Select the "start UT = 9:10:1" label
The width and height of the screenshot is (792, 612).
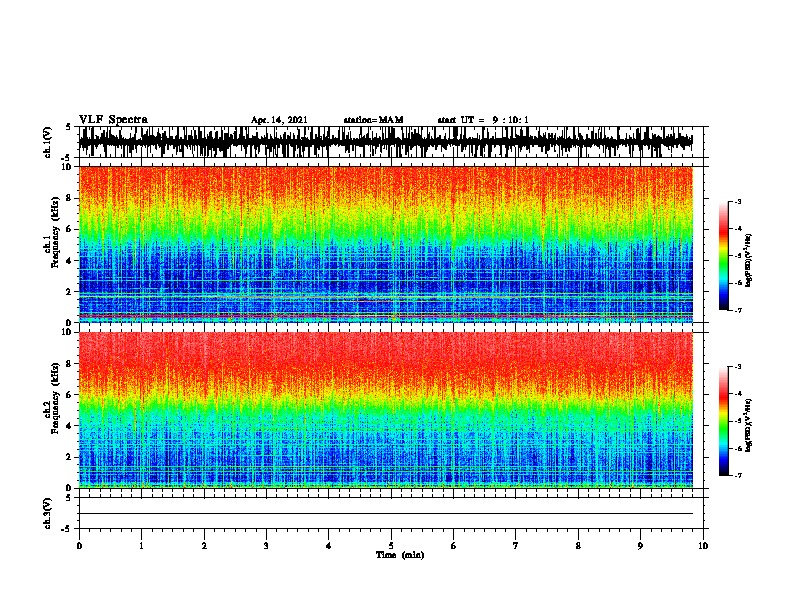click(x=483, y=120)
